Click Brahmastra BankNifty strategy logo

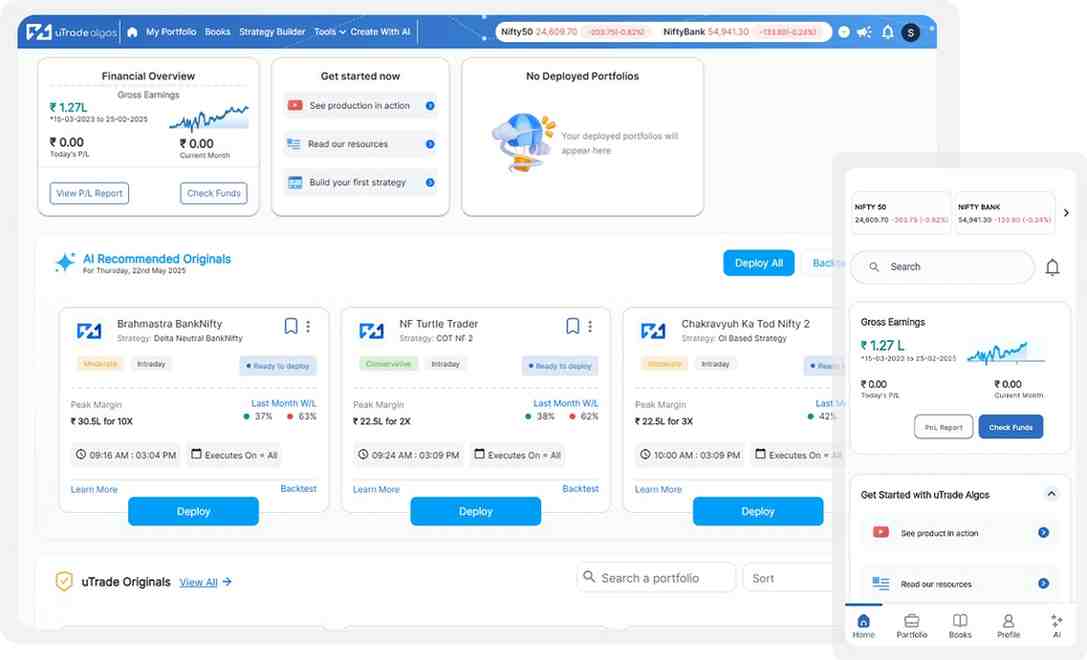(x=89, y=331)
